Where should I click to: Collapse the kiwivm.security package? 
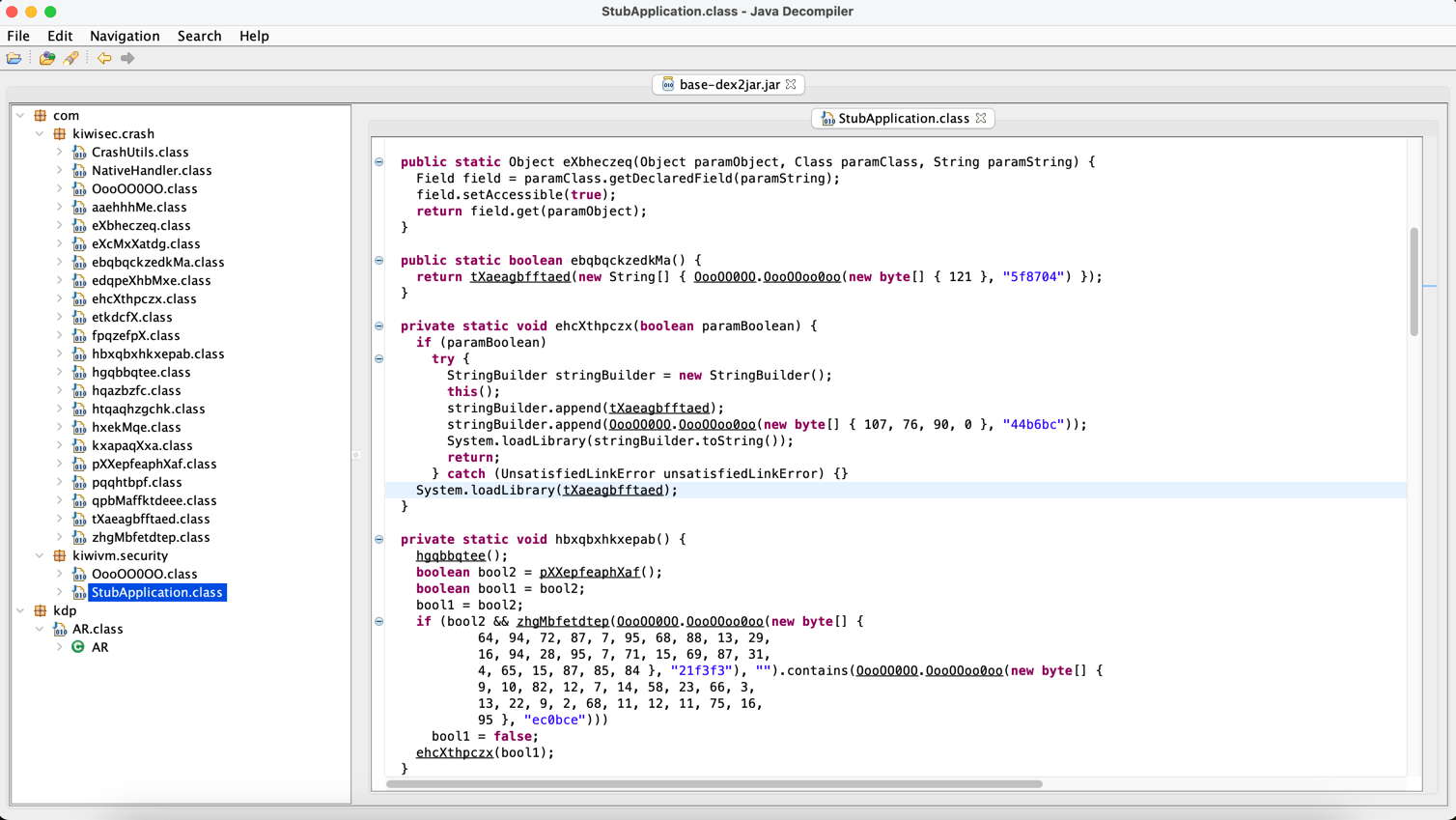[x=40, y=555]
